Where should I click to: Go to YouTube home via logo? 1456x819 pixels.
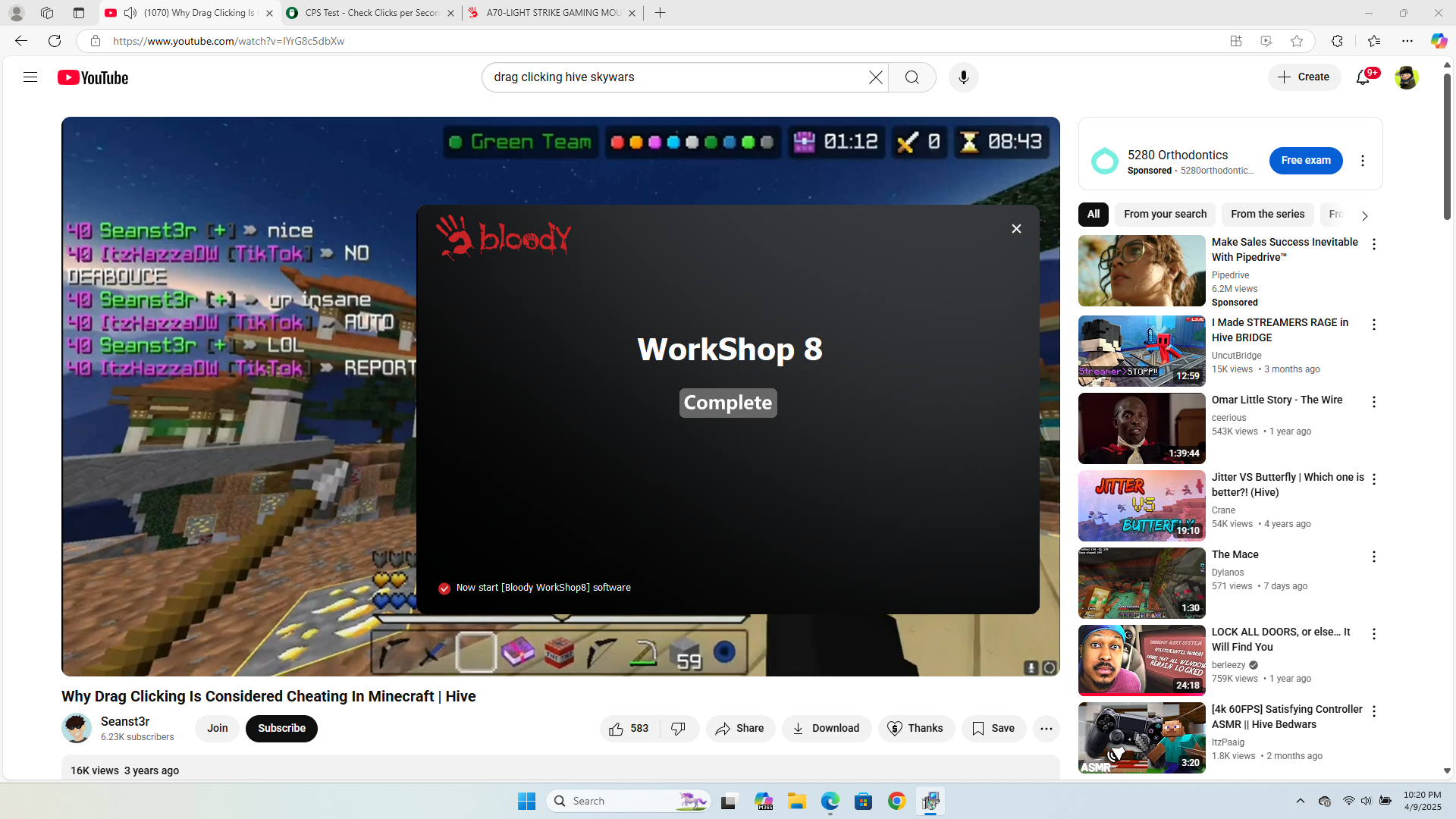click(x=93, y=77)
